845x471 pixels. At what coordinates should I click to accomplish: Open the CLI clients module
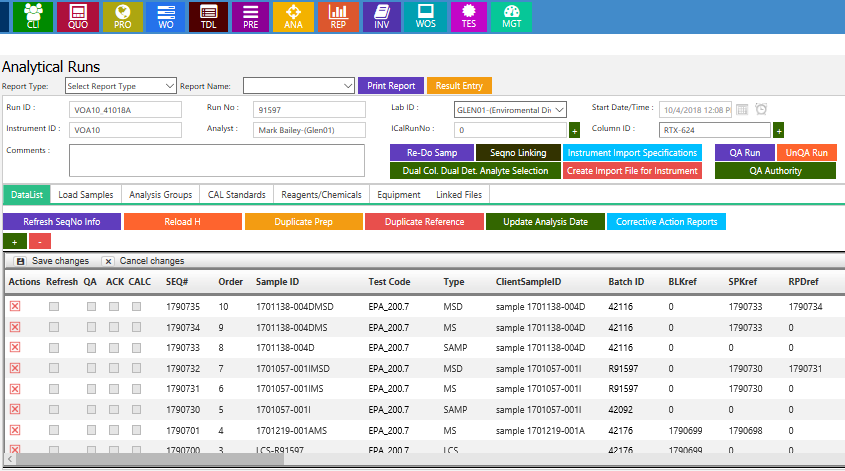33,17
